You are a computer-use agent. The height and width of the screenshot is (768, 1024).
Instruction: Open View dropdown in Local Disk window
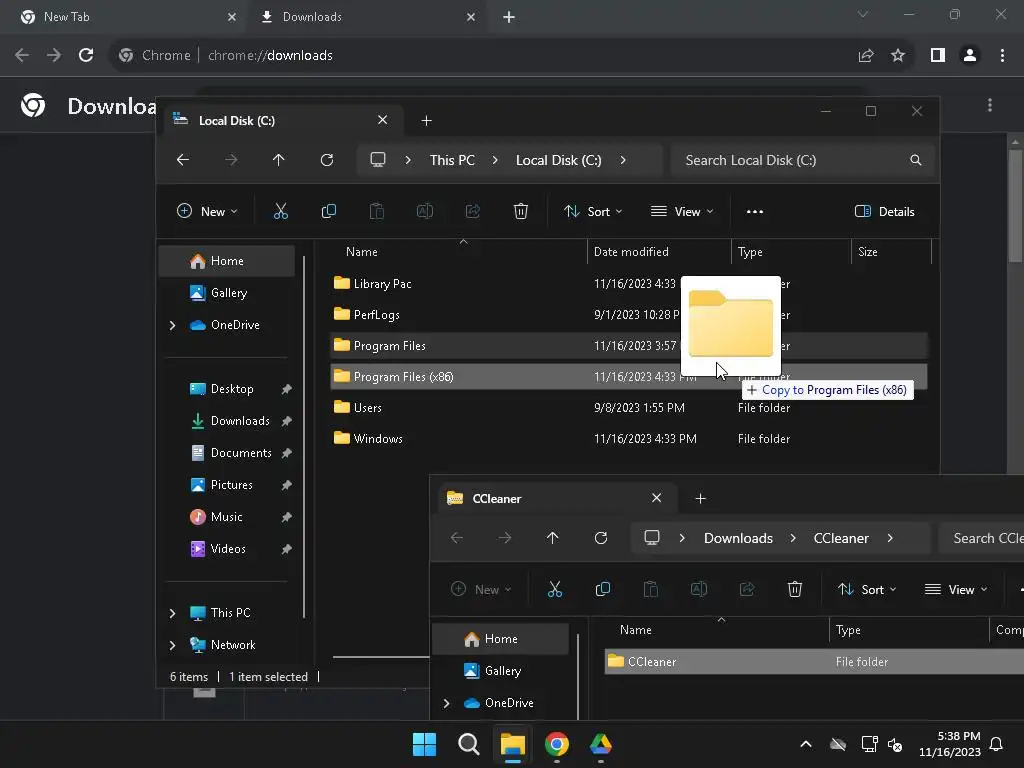coord(682,212)
